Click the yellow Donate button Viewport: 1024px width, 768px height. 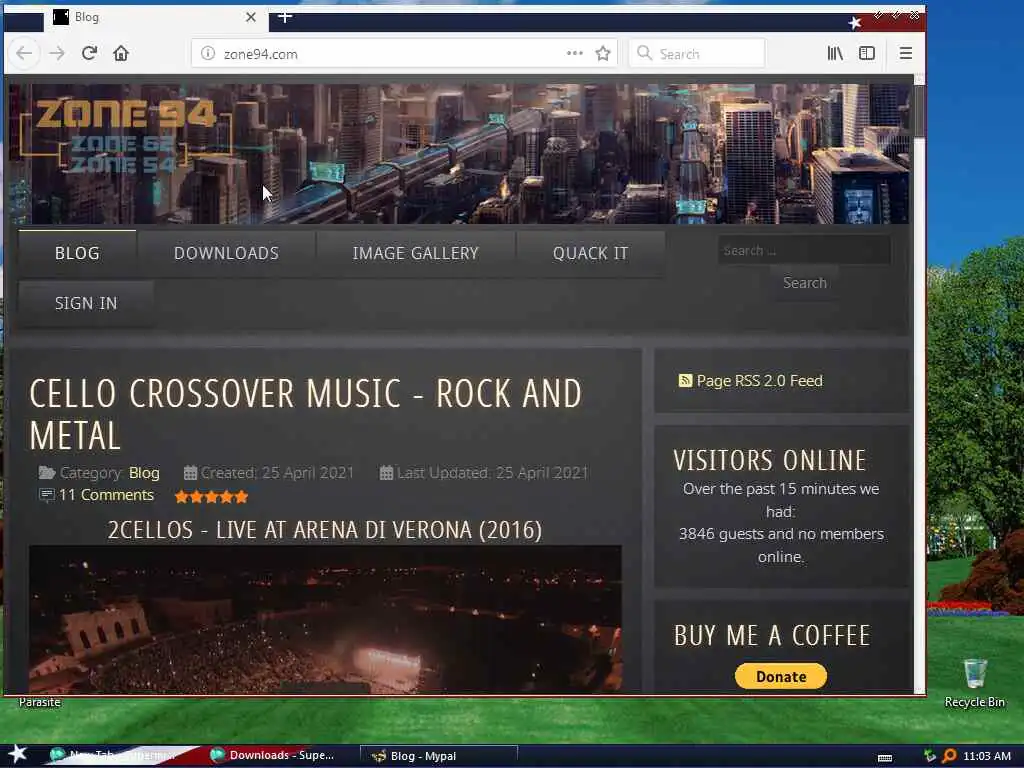[x=781, y=677]
